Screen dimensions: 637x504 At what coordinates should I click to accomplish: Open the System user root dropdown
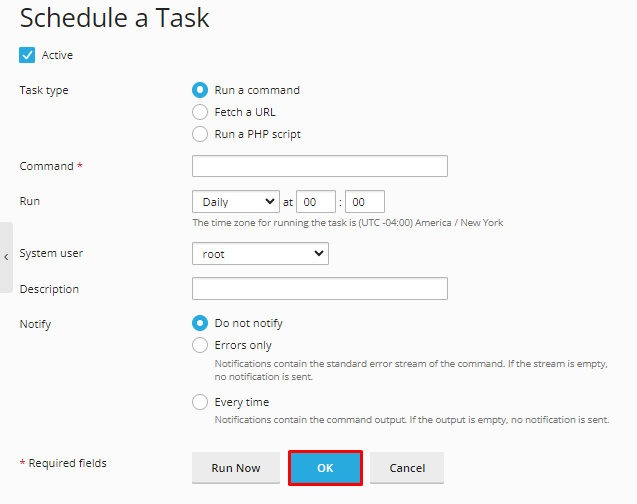[260, 254]
